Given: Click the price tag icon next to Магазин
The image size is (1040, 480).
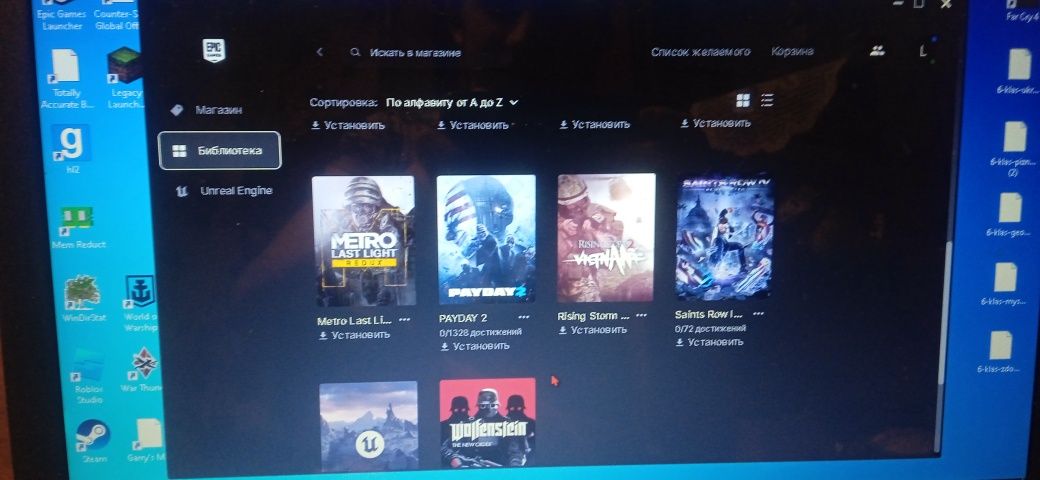Looking at the screenshot, I should coord(177,110).
